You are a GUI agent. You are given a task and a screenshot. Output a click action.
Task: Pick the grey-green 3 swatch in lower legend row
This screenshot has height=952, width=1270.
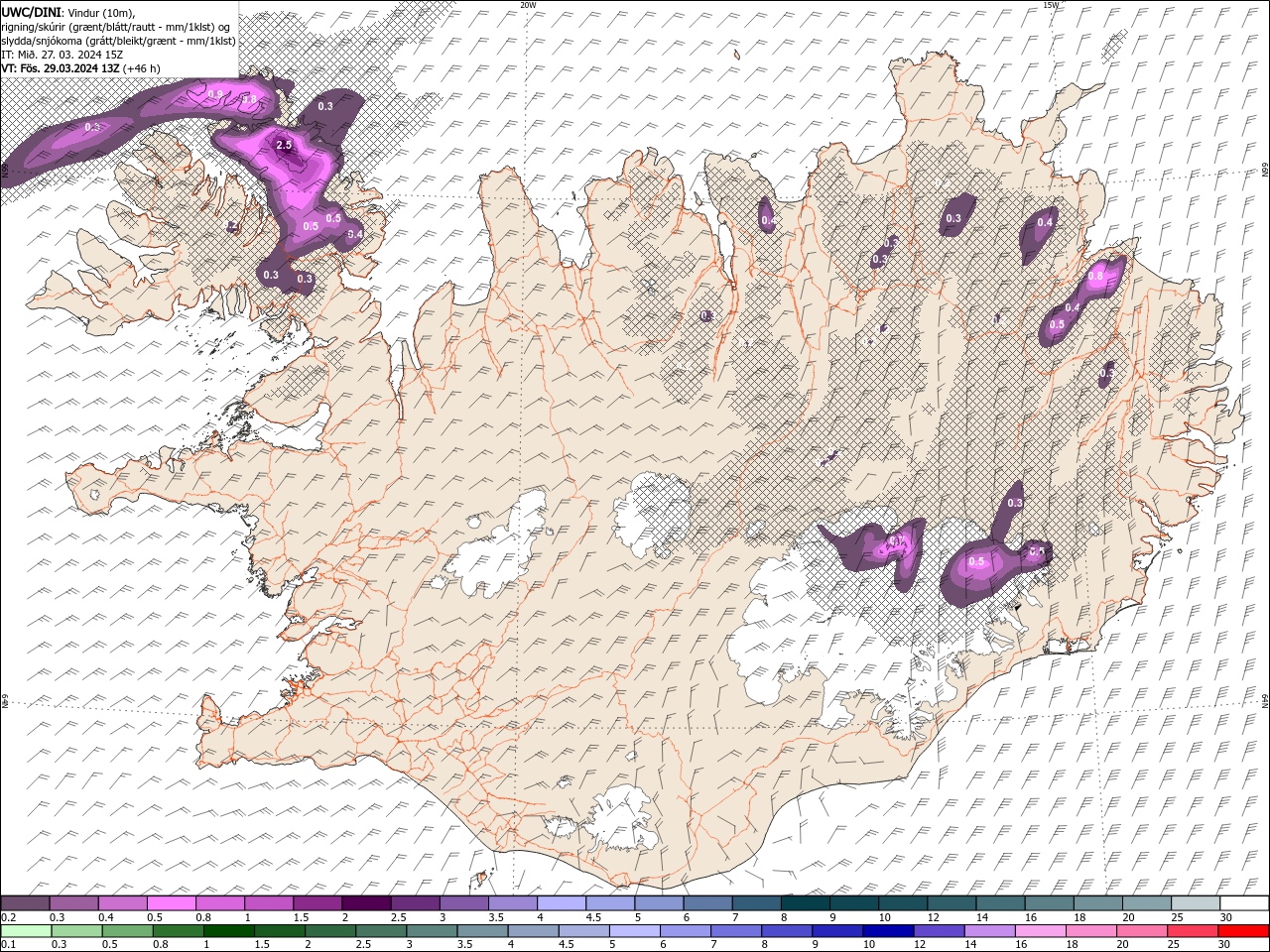[432, 931]
